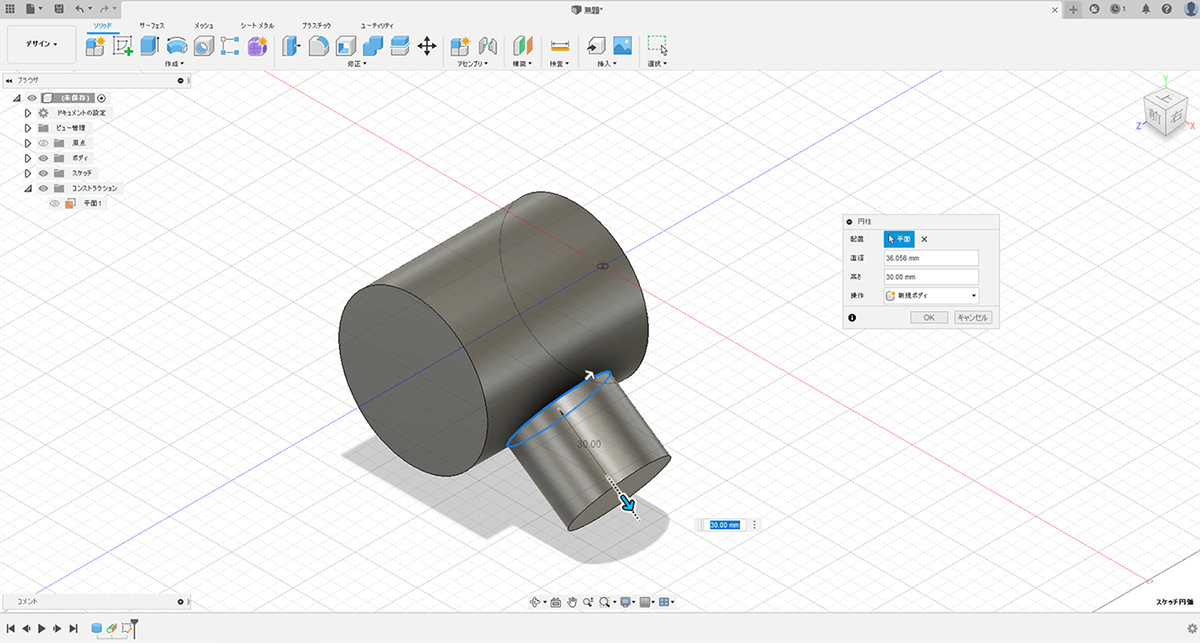This screenshot has height=643, width=1200.
Task: Choose the Fillet tool in ribbon
Action: (319, 45)
